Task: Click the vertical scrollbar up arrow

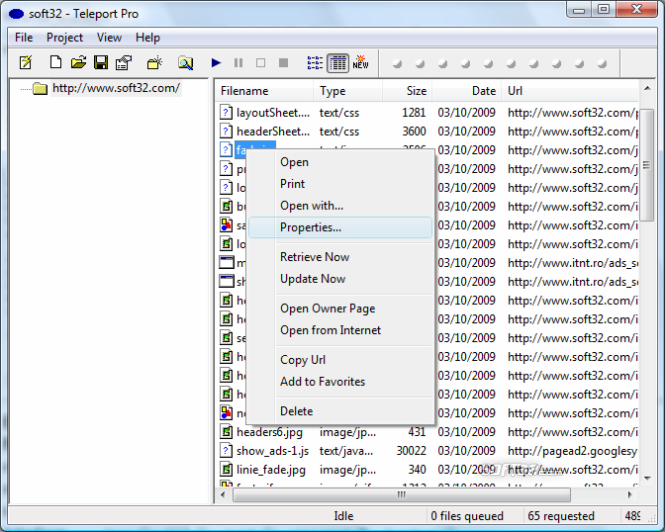Action: coord(647,88)
